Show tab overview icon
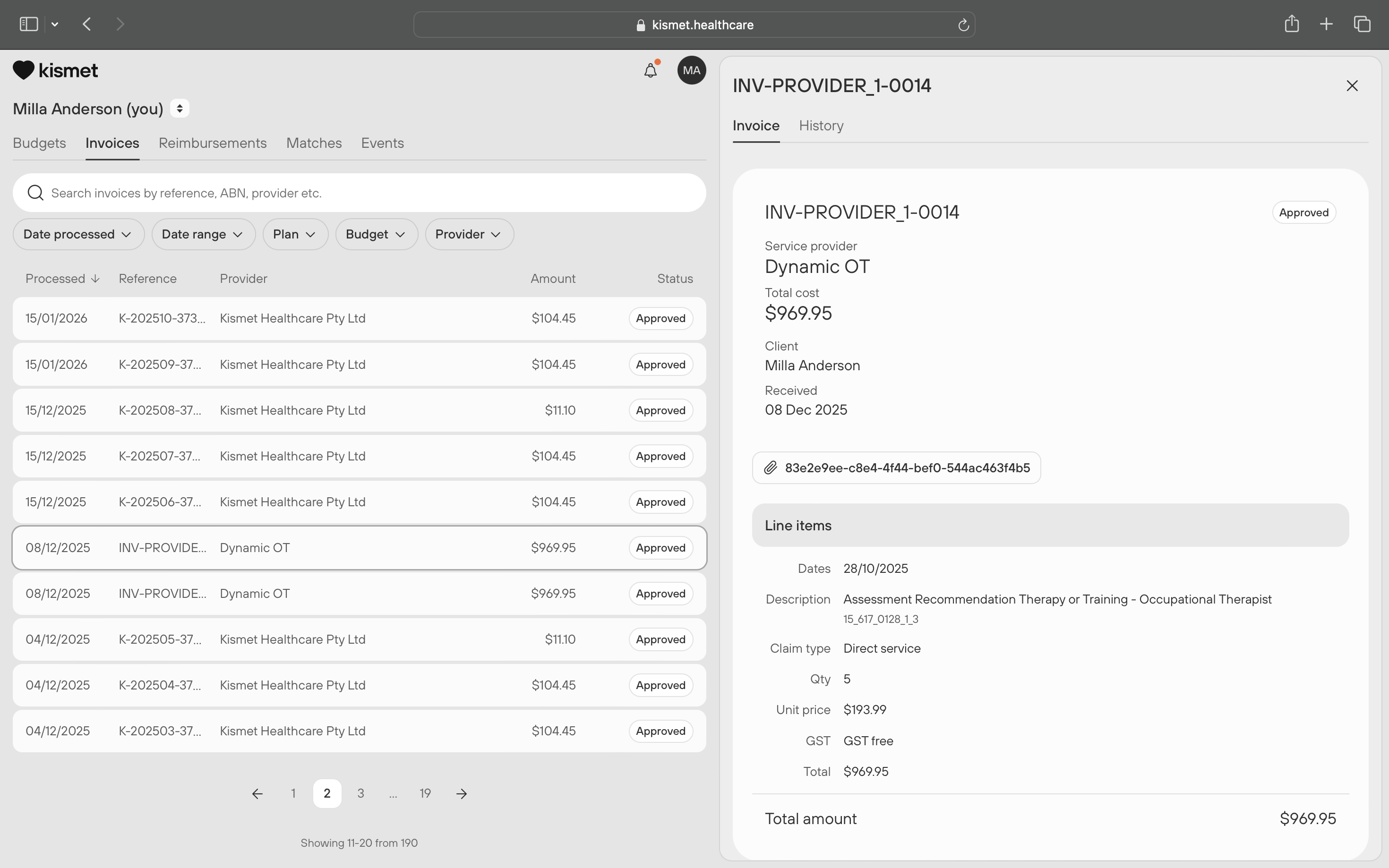This screenshot has width=1389, height=868. coord(1362,24)
